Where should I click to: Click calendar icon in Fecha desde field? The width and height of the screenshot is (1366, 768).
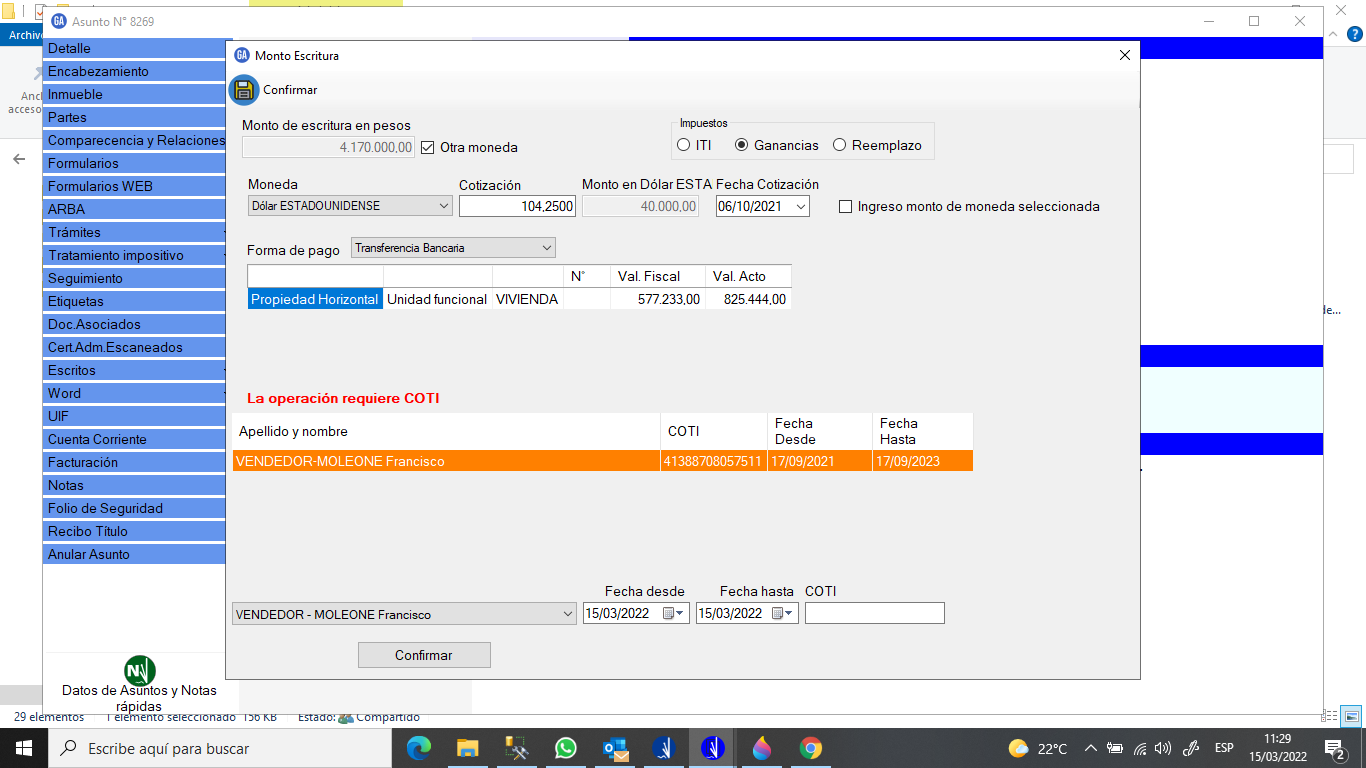(669, 613)
